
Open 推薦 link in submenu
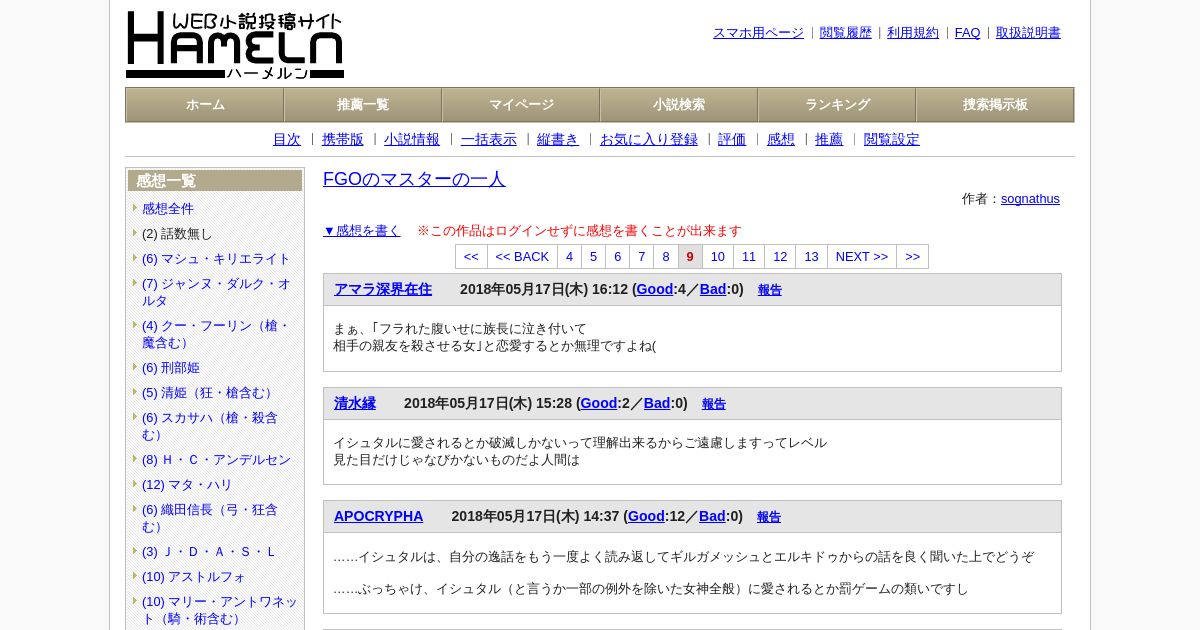pos(829,140)
